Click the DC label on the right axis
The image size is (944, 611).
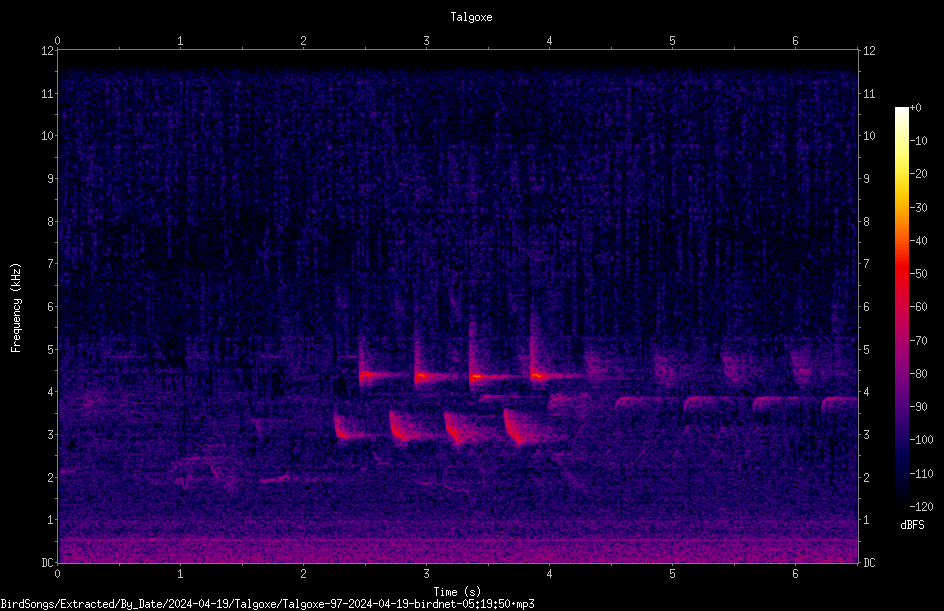[x=869, y=563]
